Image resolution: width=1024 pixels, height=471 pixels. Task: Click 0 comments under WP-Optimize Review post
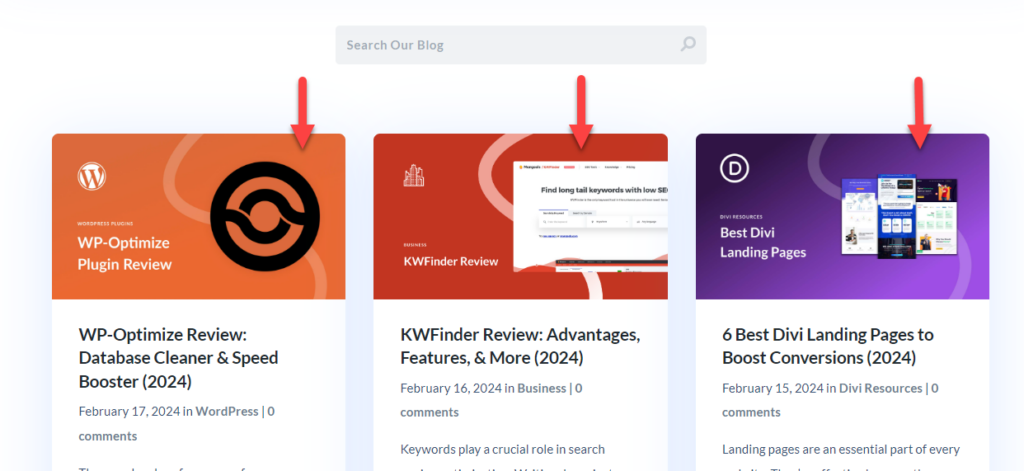pos(176,423)
